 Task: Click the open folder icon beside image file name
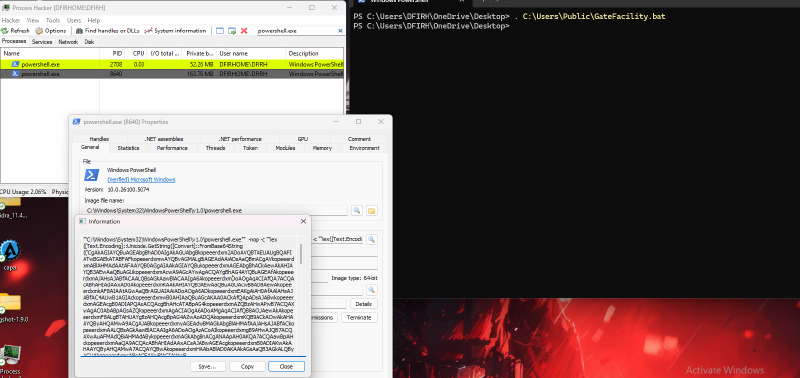(x=371, y=211)
